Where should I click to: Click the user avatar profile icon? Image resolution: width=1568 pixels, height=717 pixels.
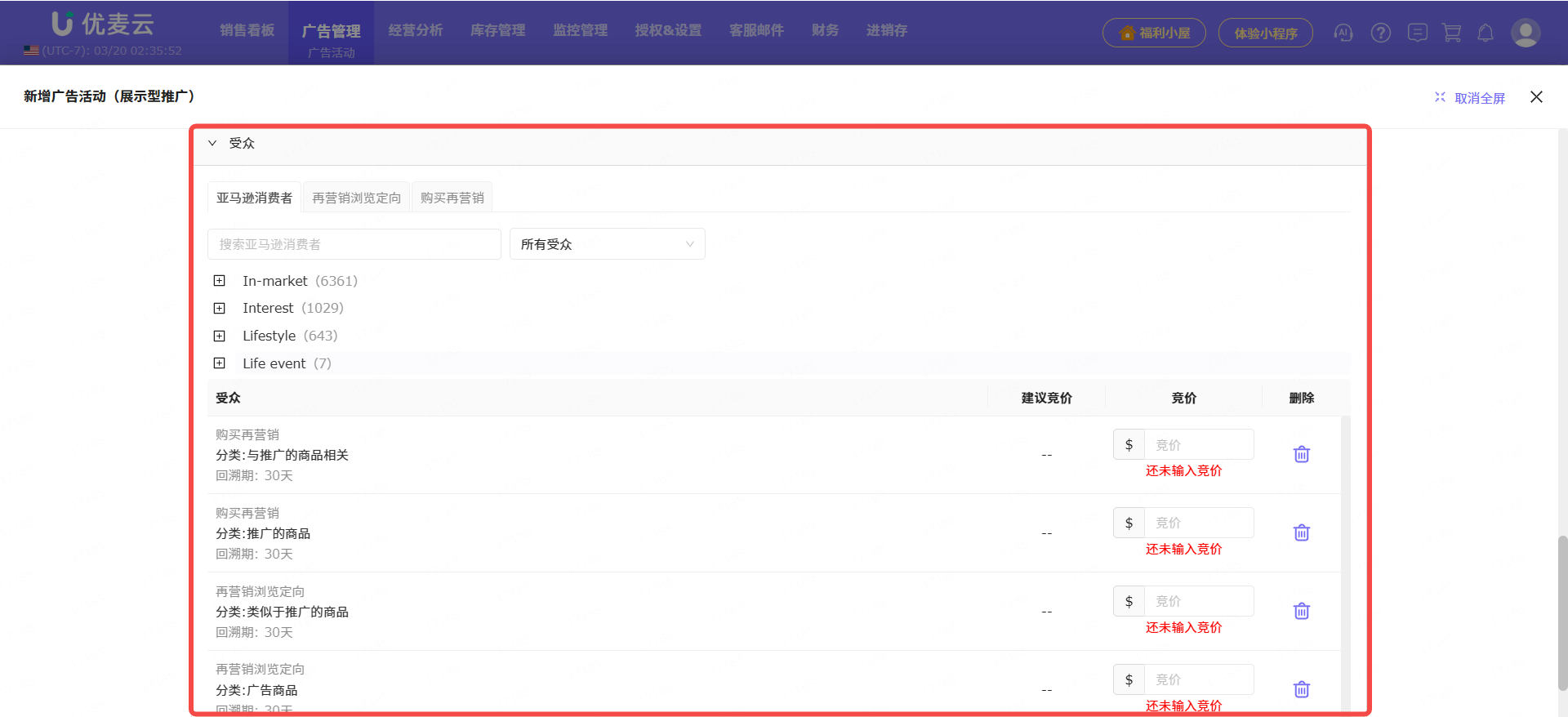(1525, 33)
